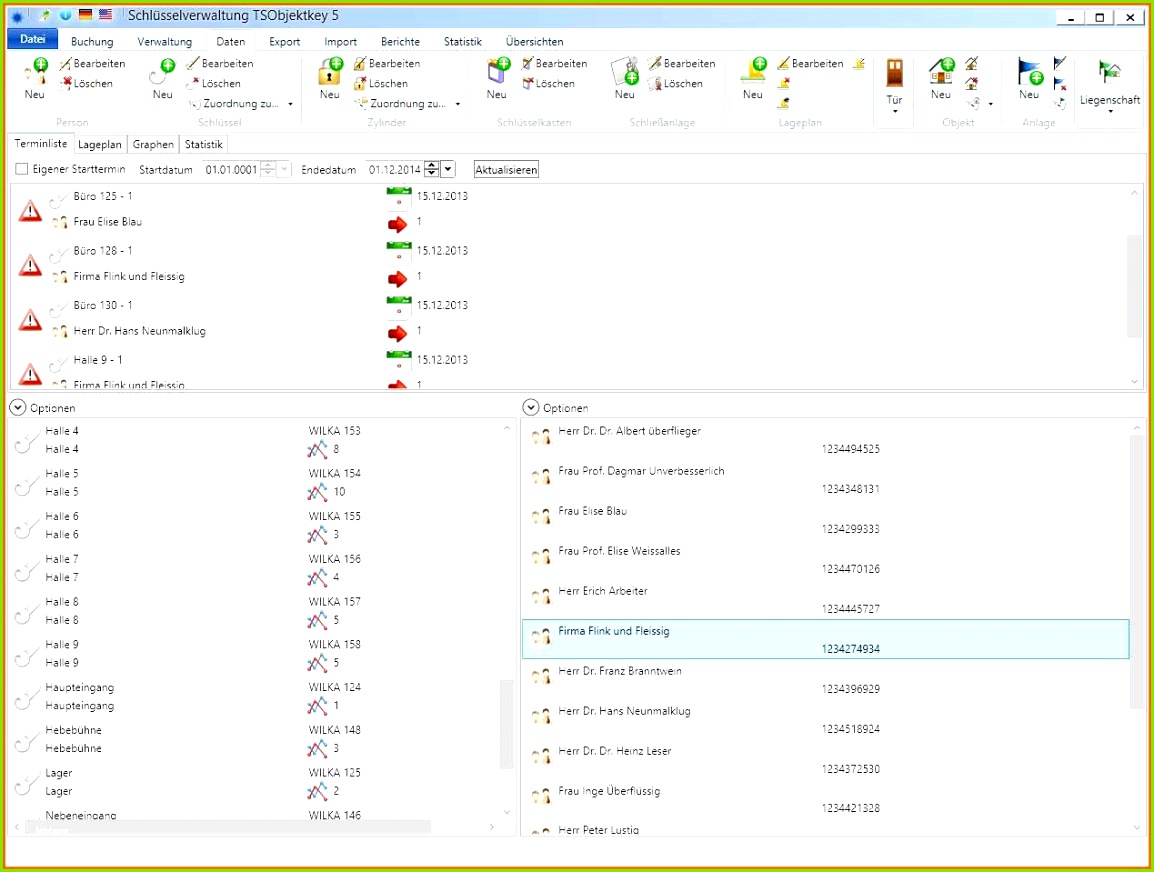Open the Endedatum calendar dropdown
Screen dimensions: 1154x872
(x=447, y=170)
